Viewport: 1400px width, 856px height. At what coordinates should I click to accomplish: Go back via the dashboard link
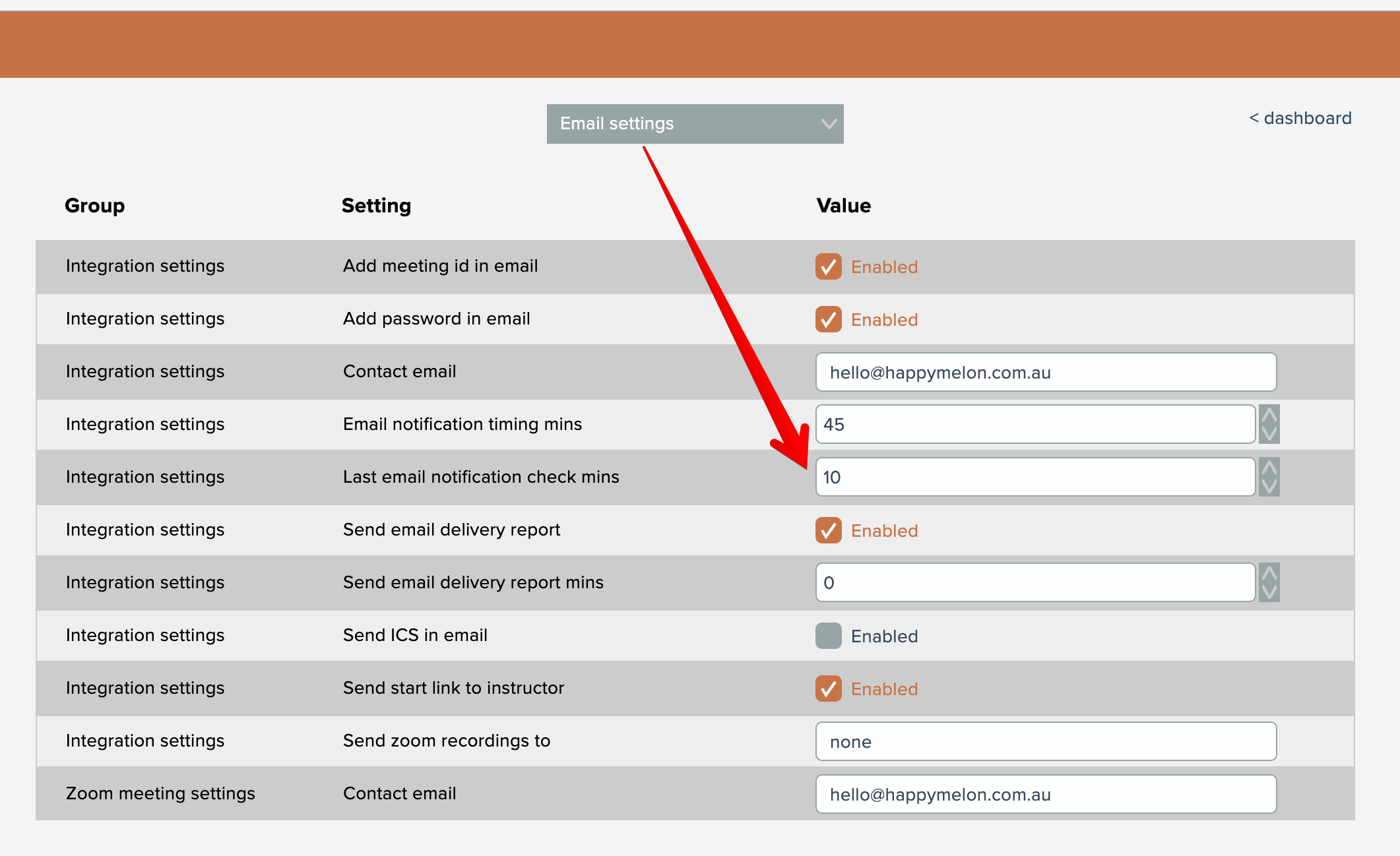[1300, 118]
